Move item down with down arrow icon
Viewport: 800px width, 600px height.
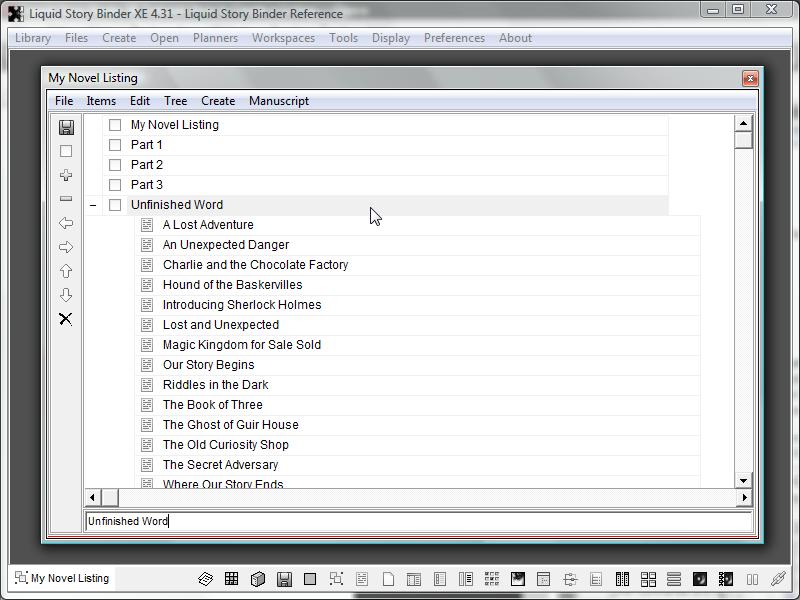click(x=66, y=295)
